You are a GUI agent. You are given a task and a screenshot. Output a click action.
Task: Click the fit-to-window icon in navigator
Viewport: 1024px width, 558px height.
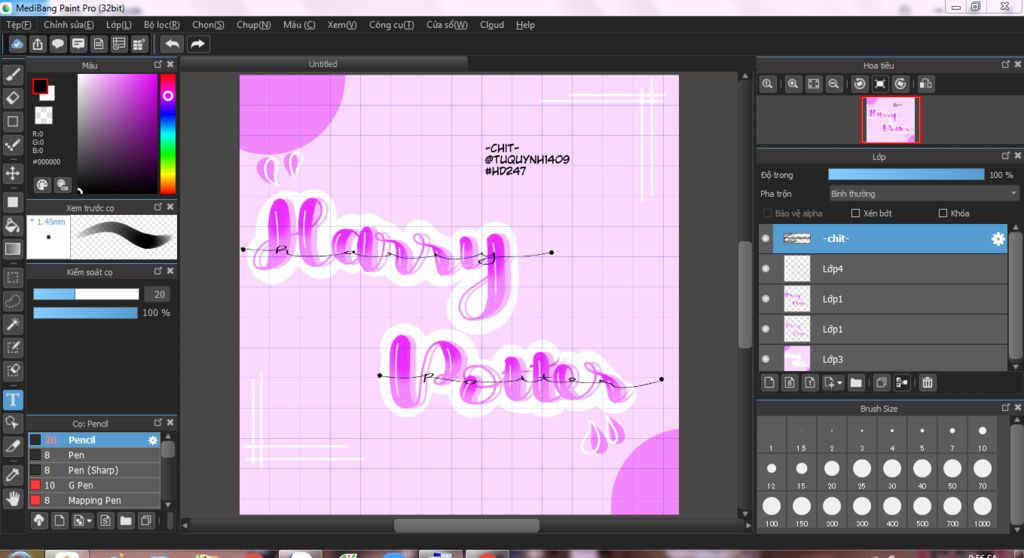coord(814,84)
